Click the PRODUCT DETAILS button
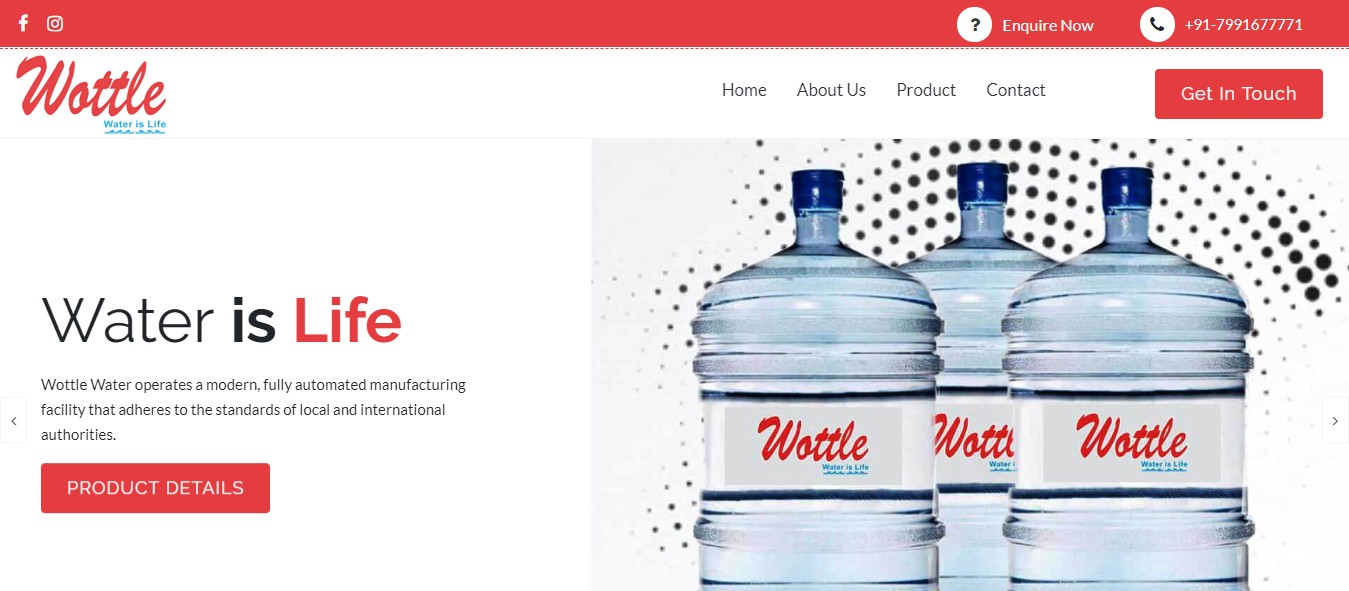This screenshot has height=591, width=1349. 155,488
